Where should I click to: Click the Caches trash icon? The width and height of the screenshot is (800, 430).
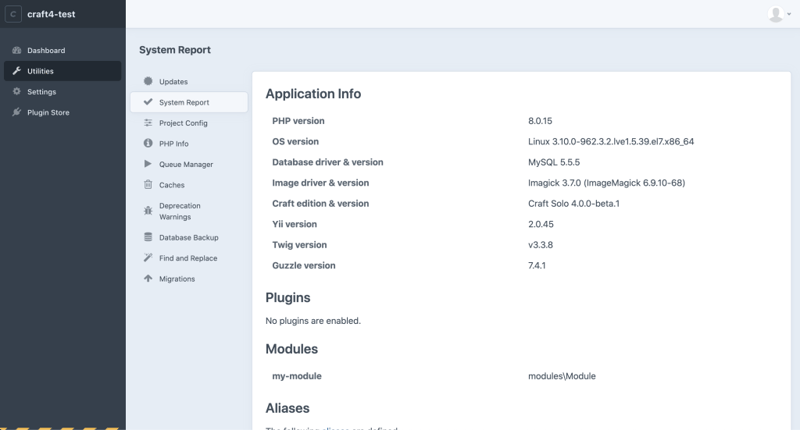(x=148, y=185)
